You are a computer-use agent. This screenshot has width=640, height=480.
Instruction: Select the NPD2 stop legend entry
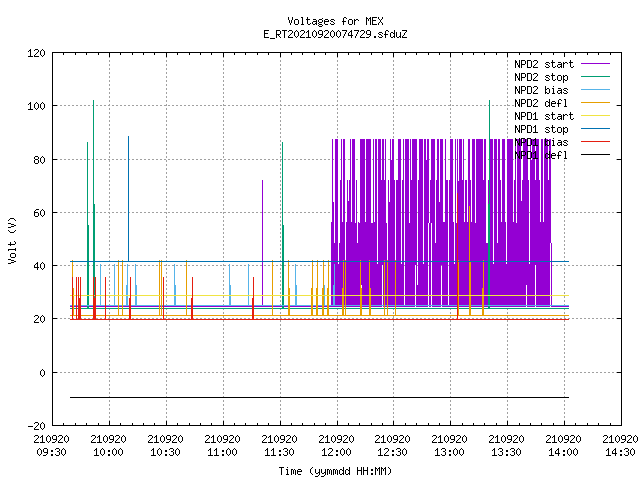[x=541, y=77]
